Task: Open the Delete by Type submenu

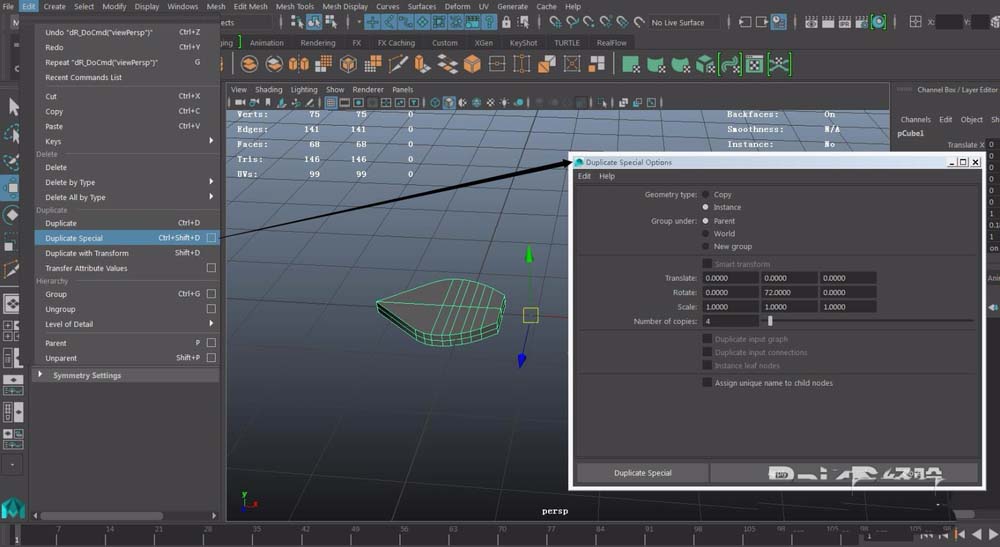Action: point(126,182)
